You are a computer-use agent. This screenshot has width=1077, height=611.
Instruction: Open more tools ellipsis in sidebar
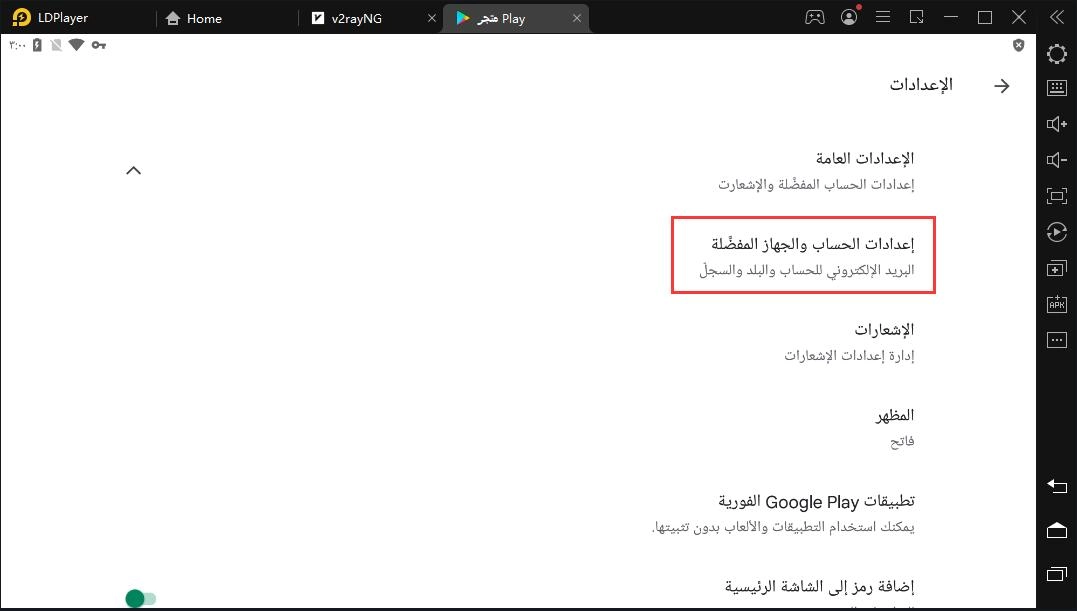tap(1056, 340)
